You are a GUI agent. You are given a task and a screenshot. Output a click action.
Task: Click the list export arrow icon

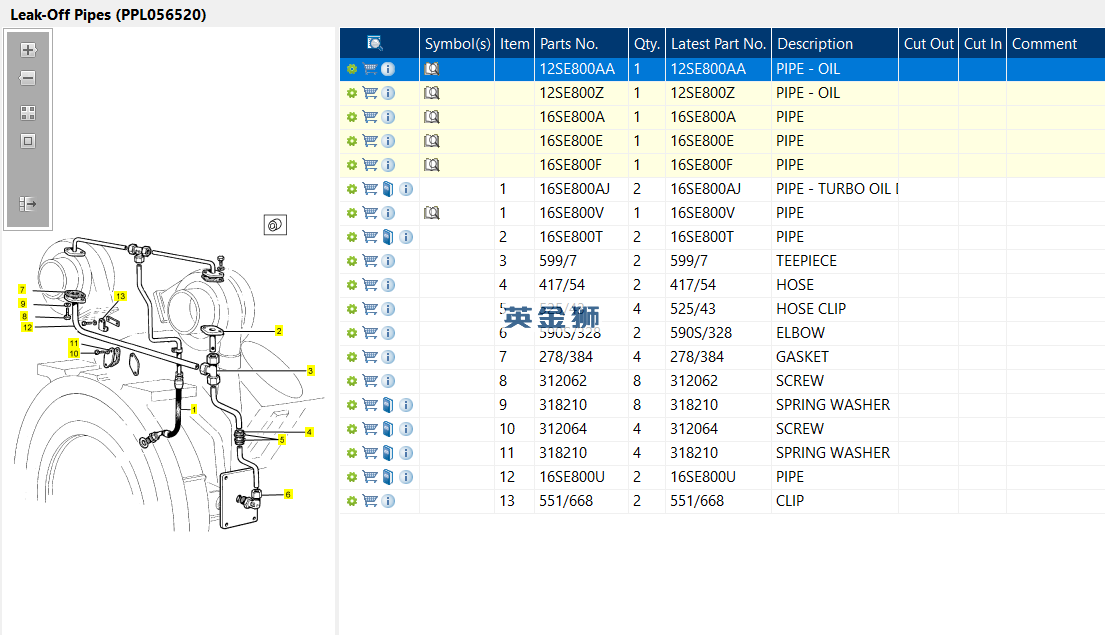pos(28,204)
